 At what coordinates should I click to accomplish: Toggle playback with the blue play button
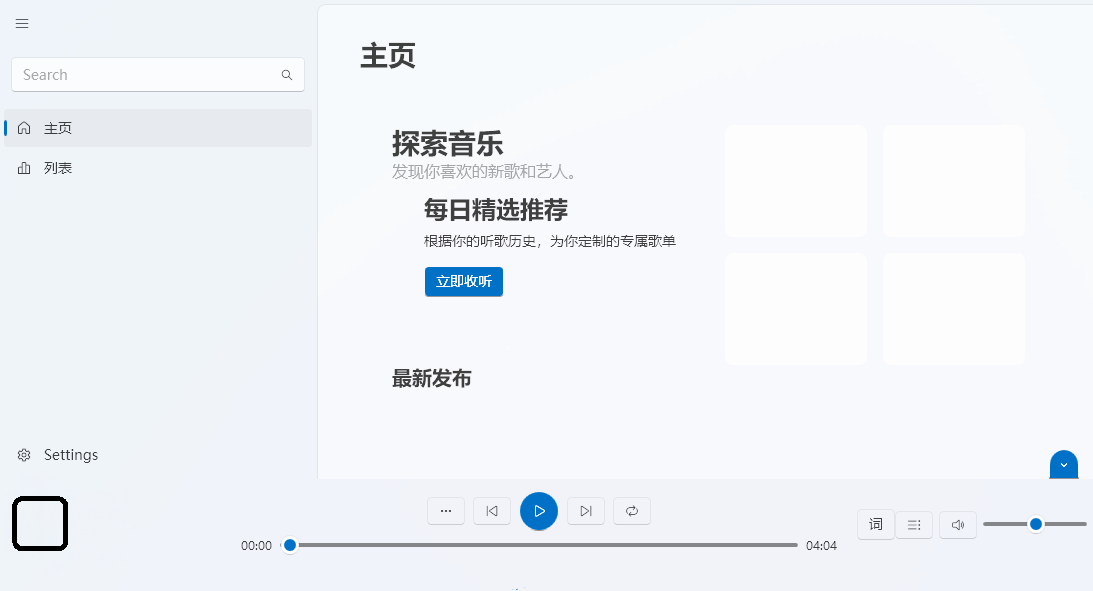tap(539, 510)
